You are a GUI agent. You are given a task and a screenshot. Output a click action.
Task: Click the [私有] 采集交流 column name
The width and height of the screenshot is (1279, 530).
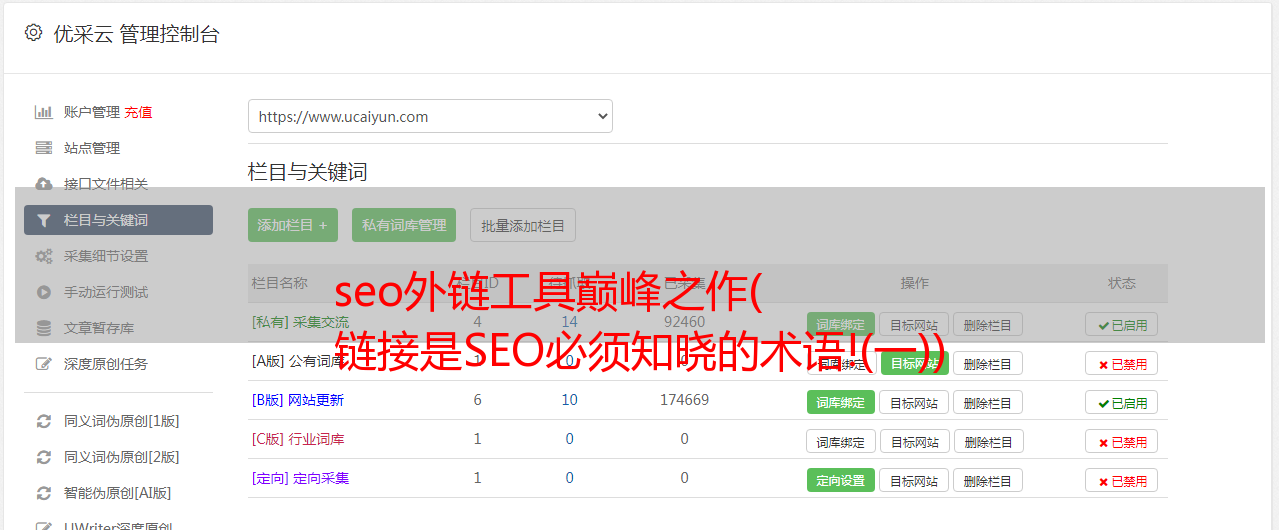coord(300,322)
